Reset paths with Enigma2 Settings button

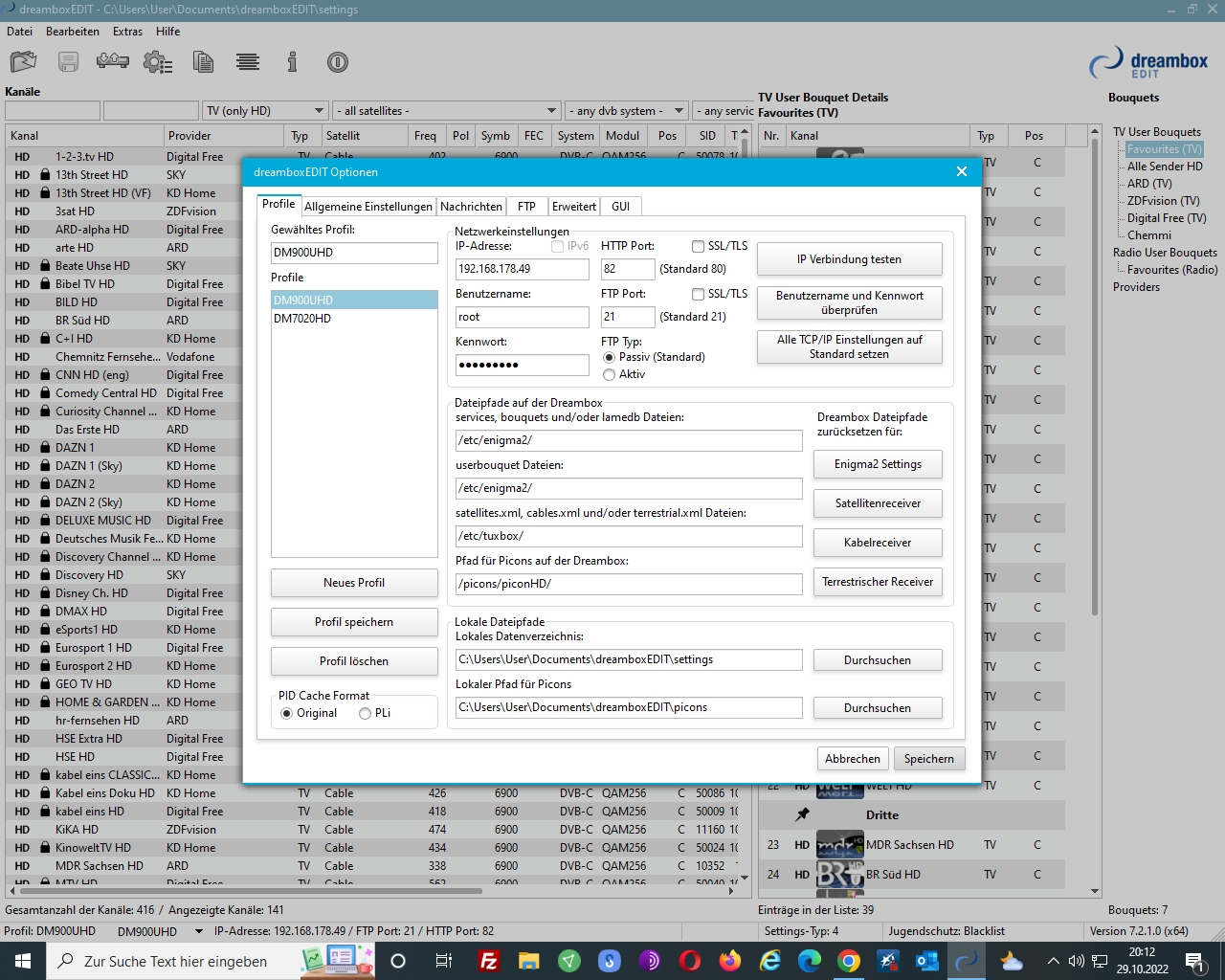[x=878, y=464]
